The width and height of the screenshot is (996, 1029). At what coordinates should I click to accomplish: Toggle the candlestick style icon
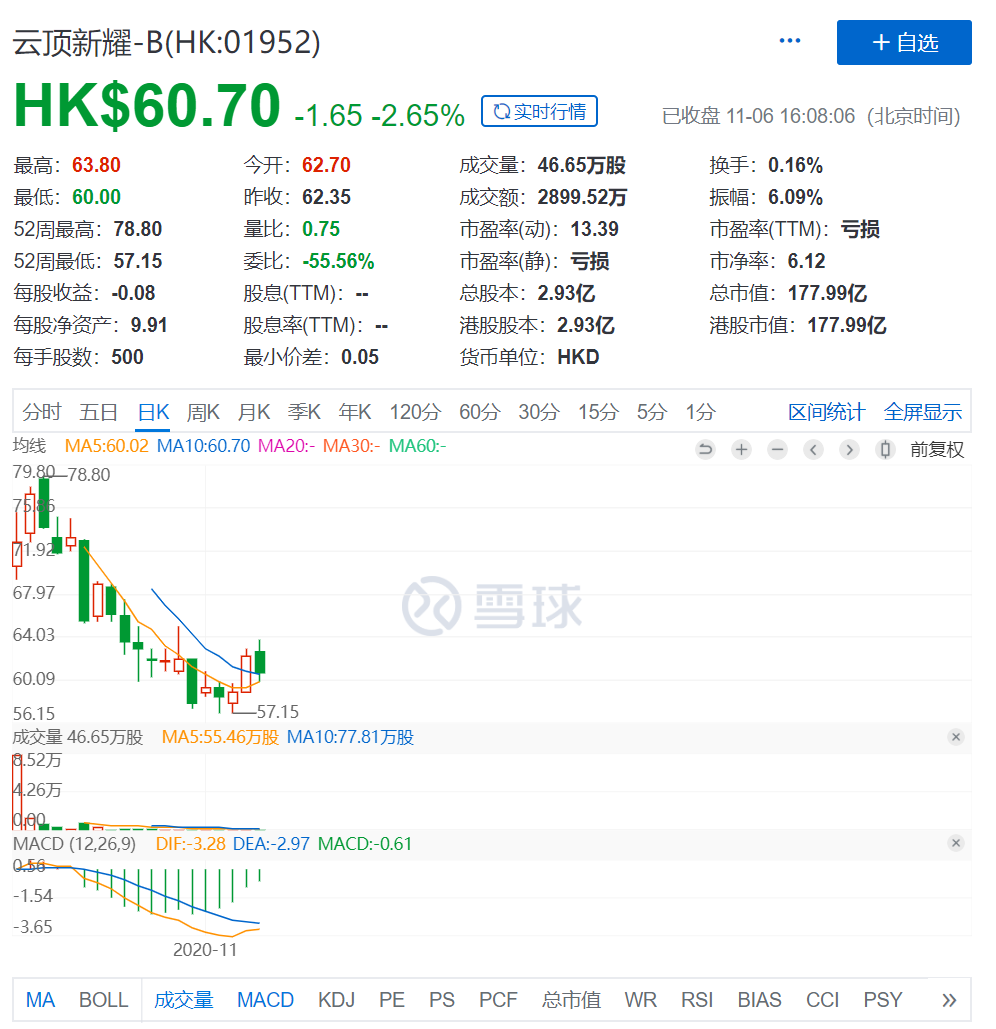[x=885, y=450]
